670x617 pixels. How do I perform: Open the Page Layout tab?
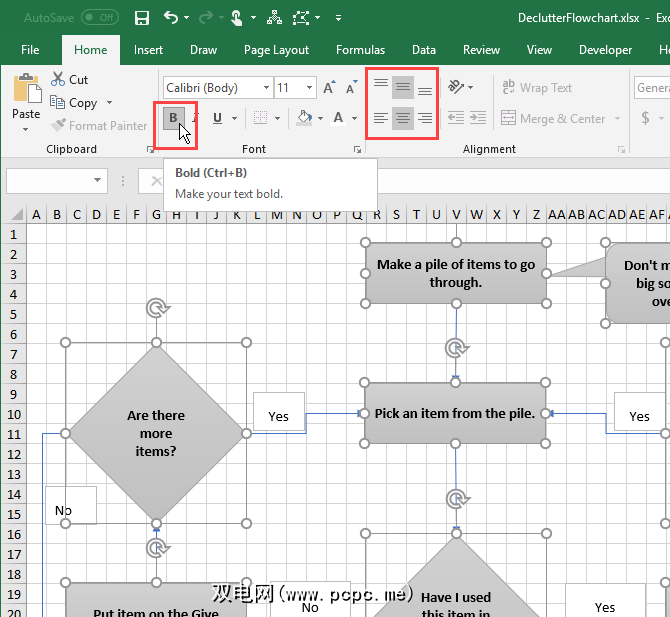click(x=276, y=50)
